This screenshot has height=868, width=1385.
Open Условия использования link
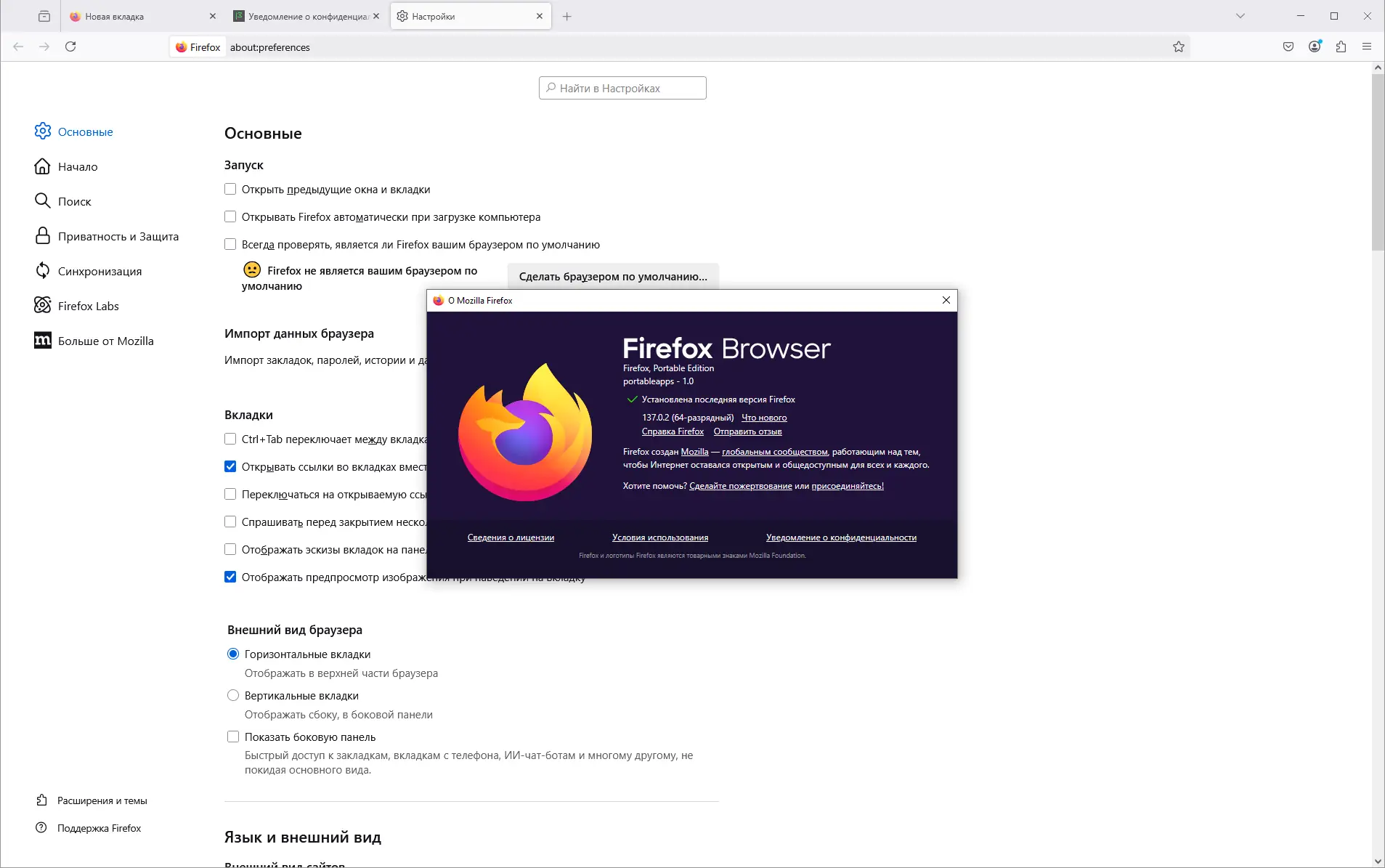(660, 538)
